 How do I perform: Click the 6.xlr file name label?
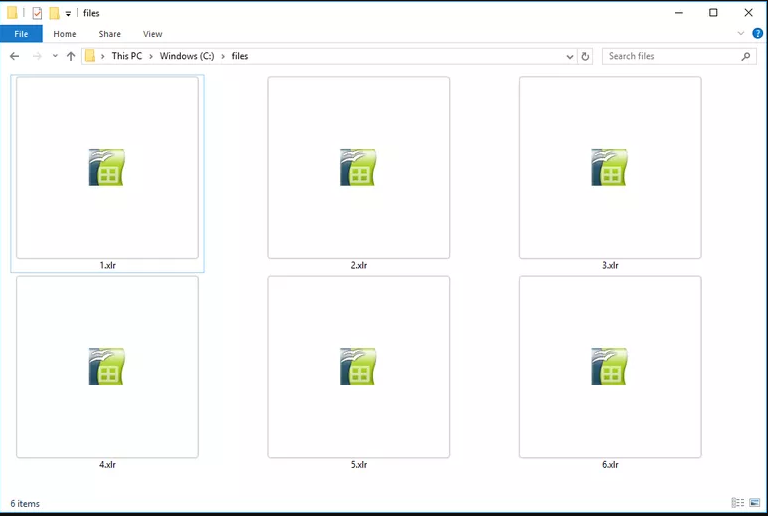coord(610,464)
